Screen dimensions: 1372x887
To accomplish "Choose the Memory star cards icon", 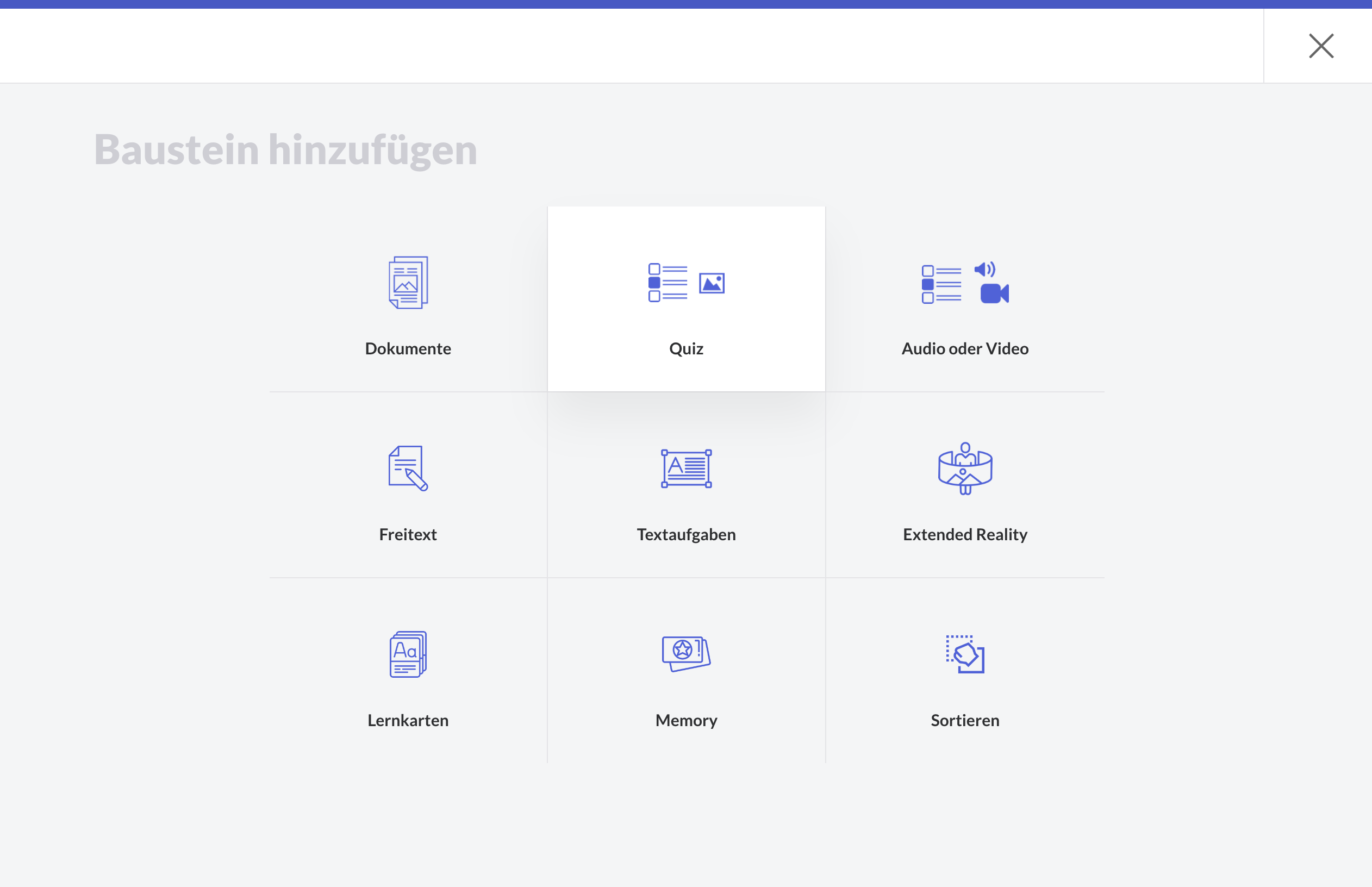I will pos(686,654).
